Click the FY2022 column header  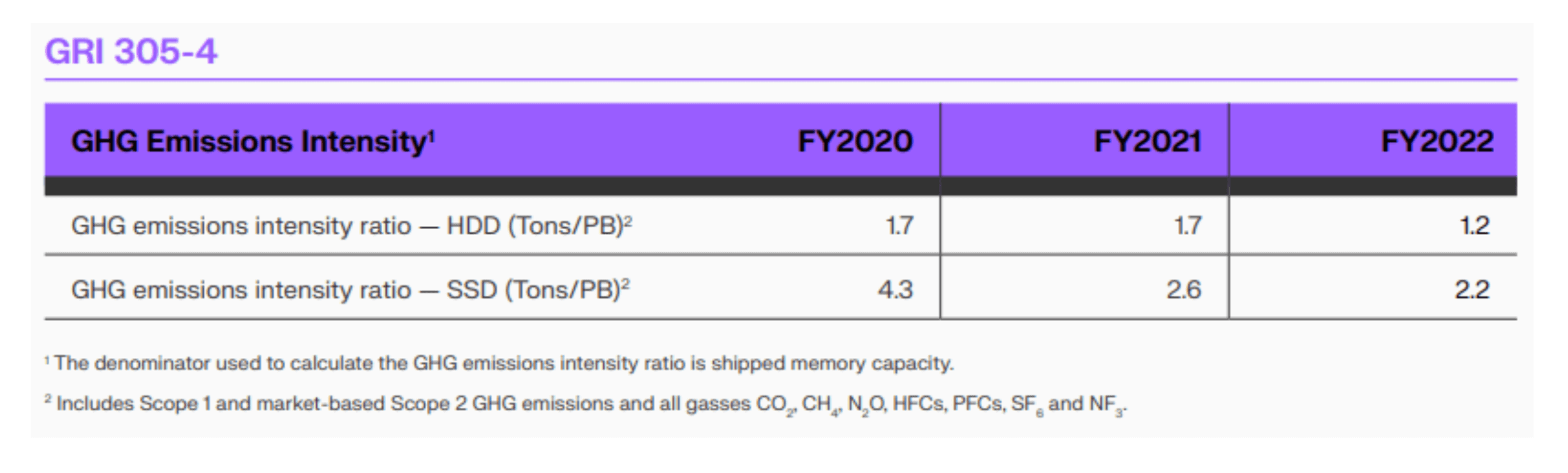pos(1437,141)
